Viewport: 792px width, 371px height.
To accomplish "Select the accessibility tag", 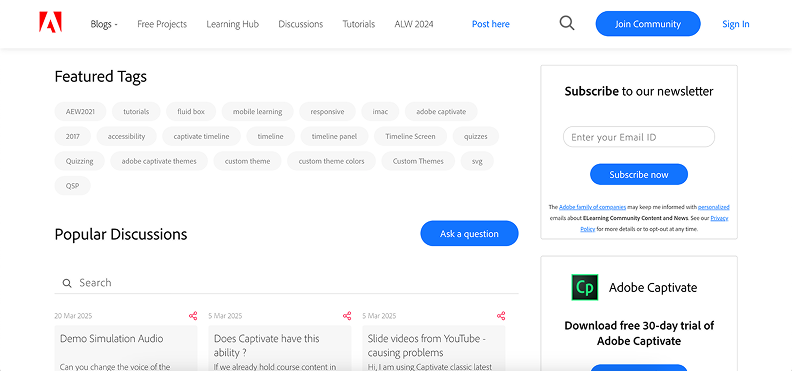I will pos(126,136).
